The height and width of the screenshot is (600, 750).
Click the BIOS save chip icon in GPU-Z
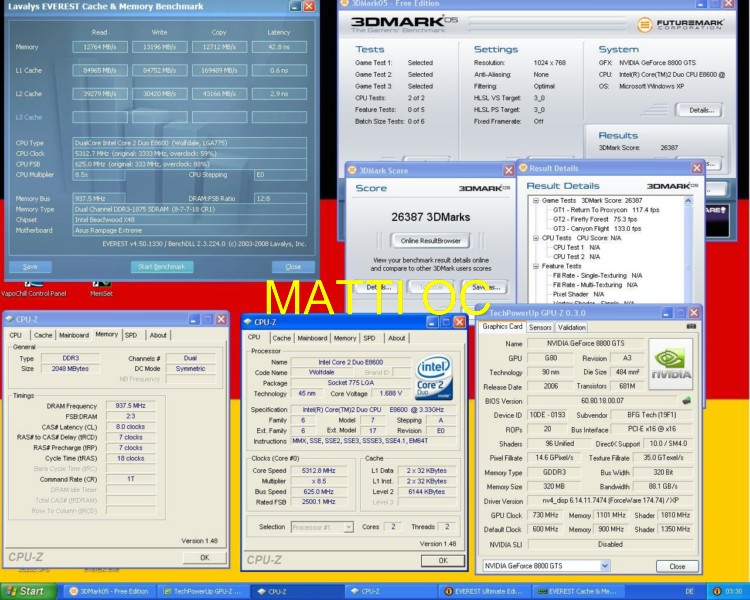pos(686,400)
